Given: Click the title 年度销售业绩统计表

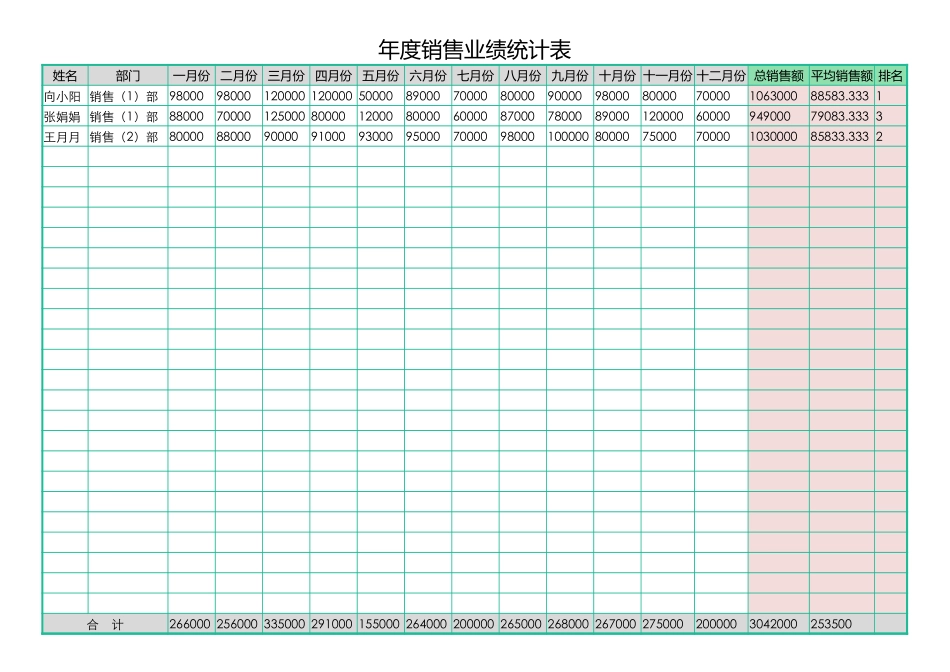Looking at the screenshot, I should pos(474,50).
